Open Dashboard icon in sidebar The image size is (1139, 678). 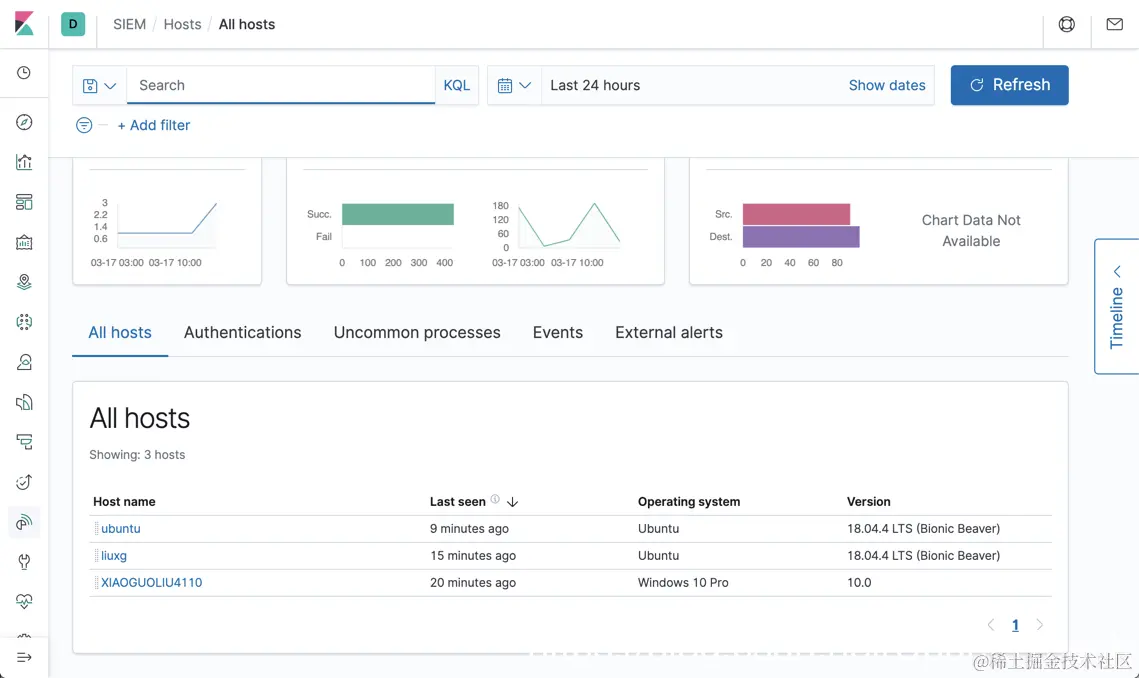[24, 202]
